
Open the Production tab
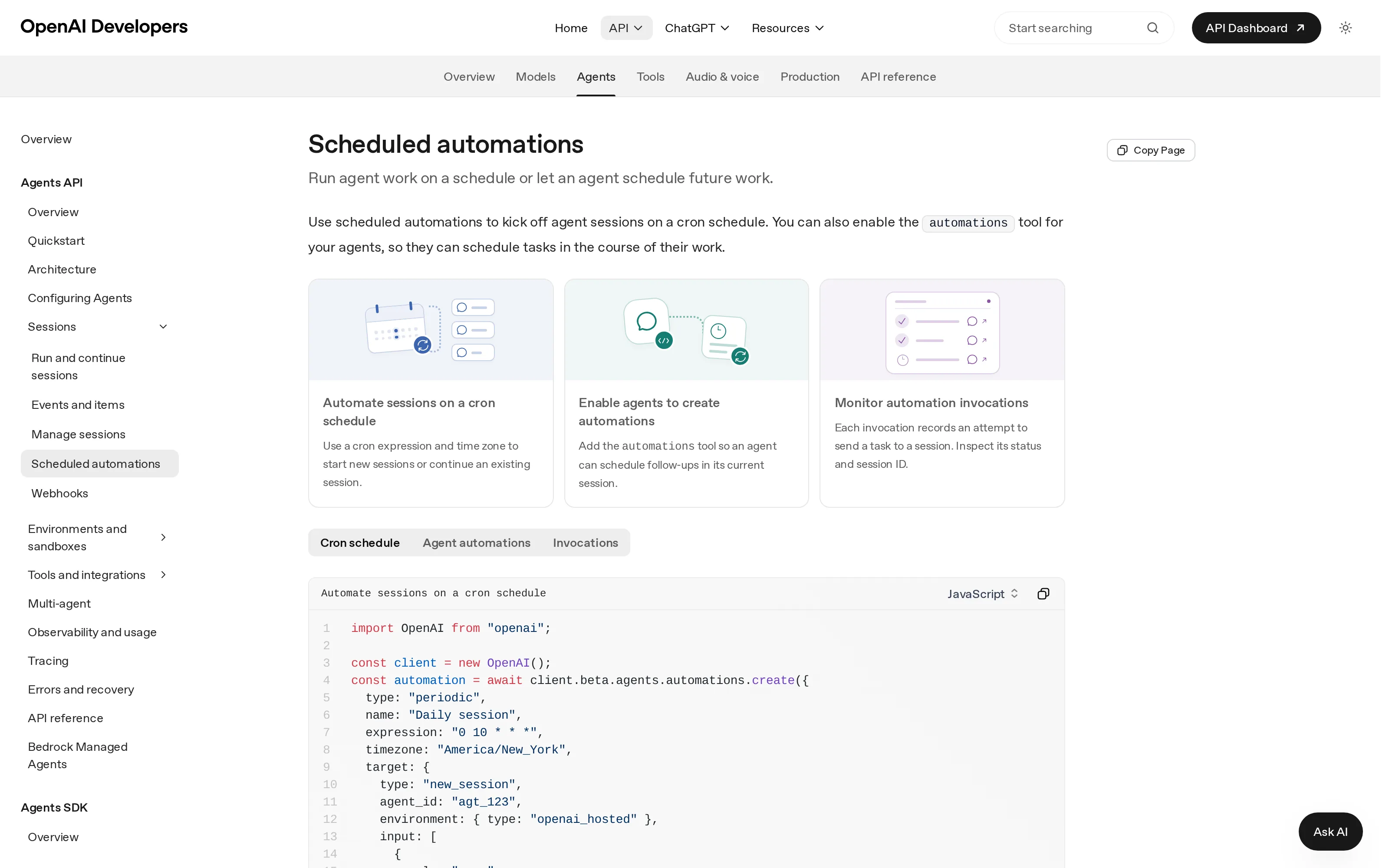(809, 76)
